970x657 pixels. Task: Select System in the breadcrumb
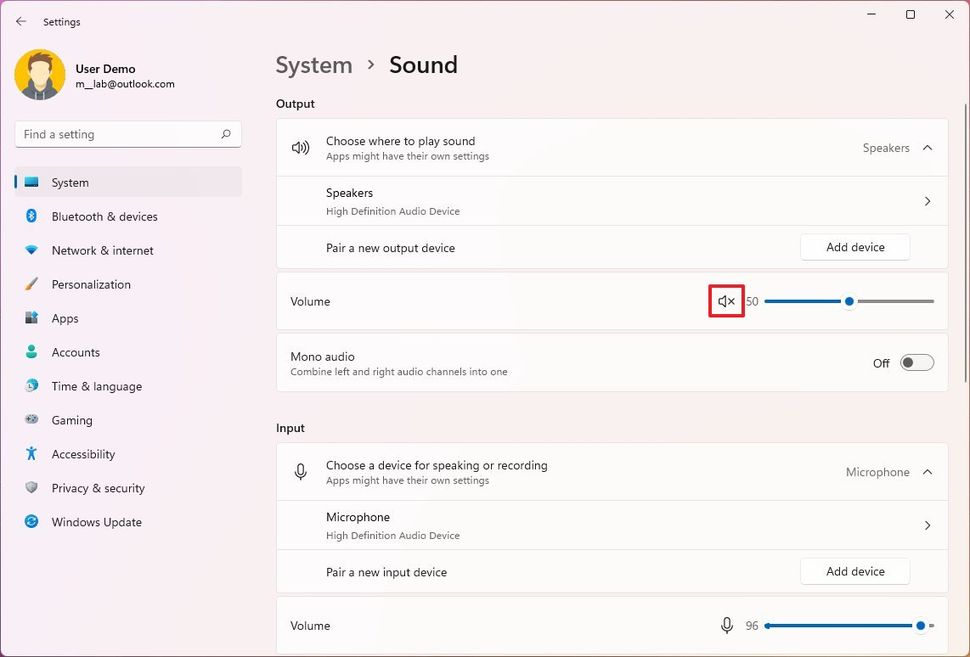(313, 65)
